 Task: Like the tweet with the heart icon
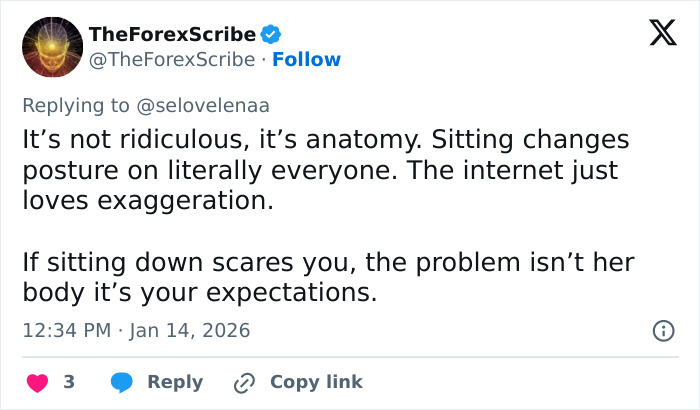[x=37, y=382]
